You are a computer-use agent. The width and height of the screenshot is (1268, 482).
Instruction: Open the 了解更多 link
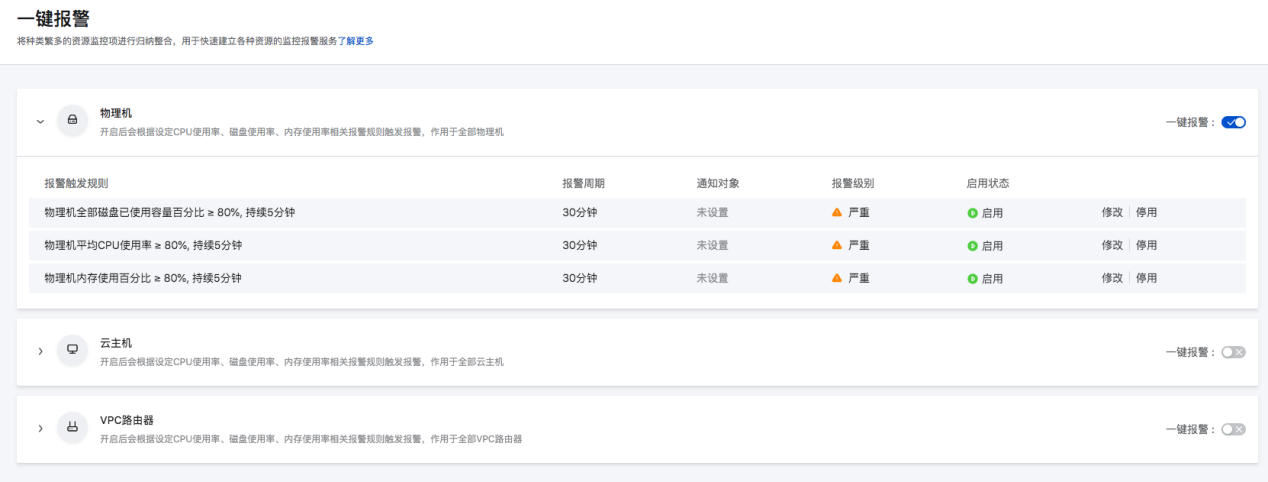tap(355, 41)
